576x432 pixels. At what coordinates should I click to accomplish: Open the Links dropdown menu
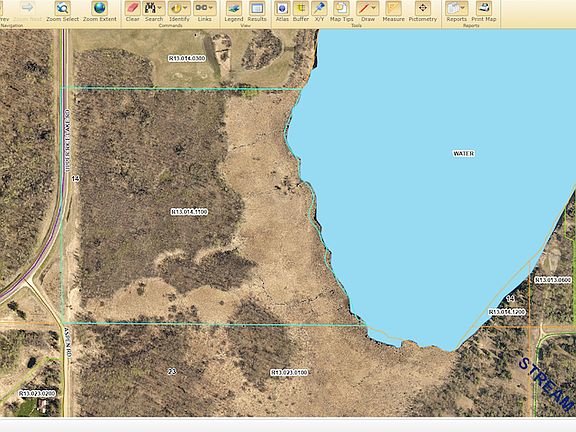tap(210, 8)
